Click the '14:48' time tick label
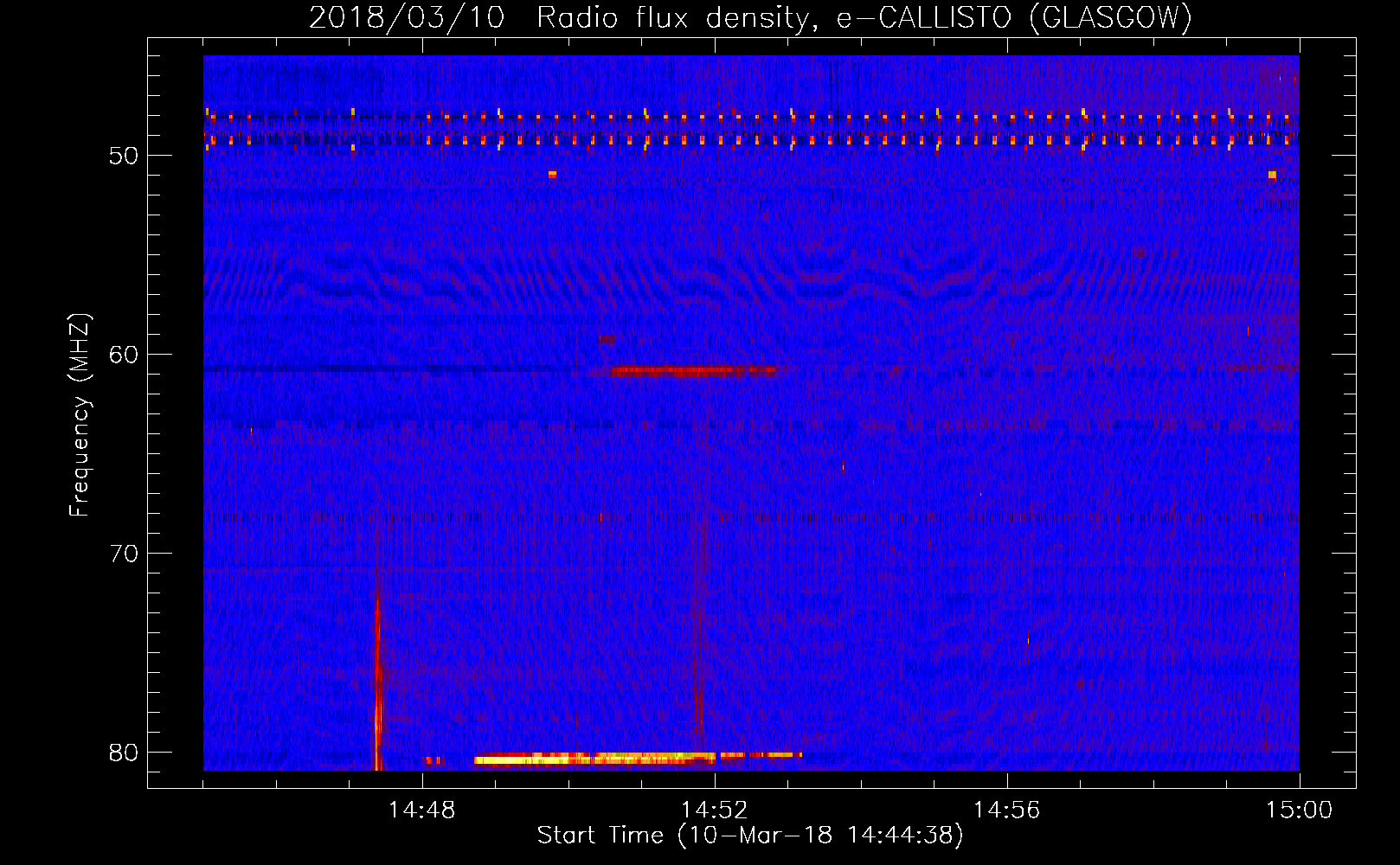The width and height of the screenshot is (1400, 865). [422, 811]
